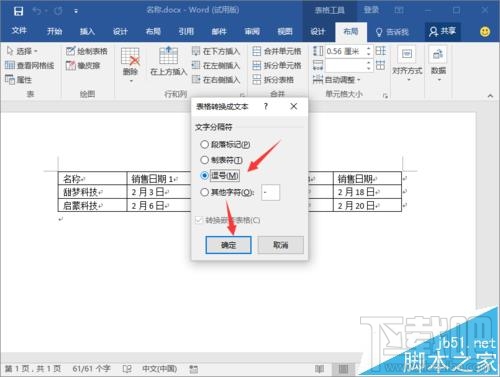
Task: Click 合并单元格 merge cells
Action: pos(277,51)
